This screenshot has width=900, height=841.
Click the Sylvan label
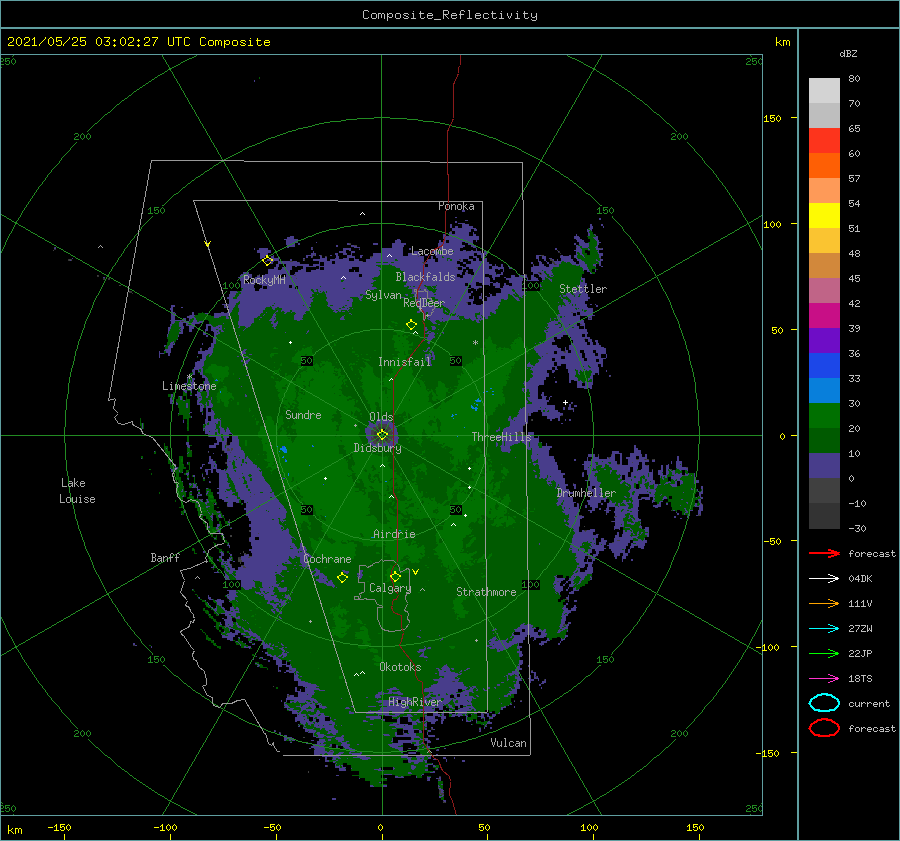[x=383, y=295]
